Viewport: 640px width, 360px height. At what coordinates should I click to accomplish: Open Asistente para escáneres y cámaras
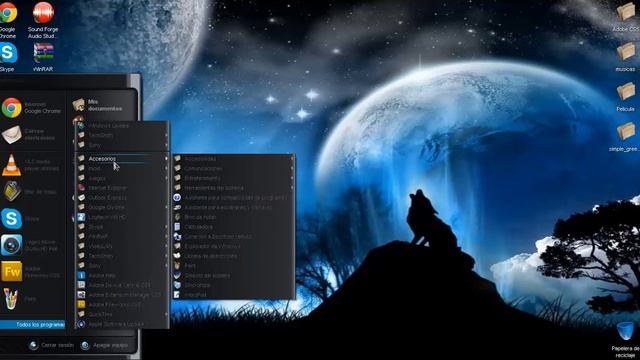[233, 207]
